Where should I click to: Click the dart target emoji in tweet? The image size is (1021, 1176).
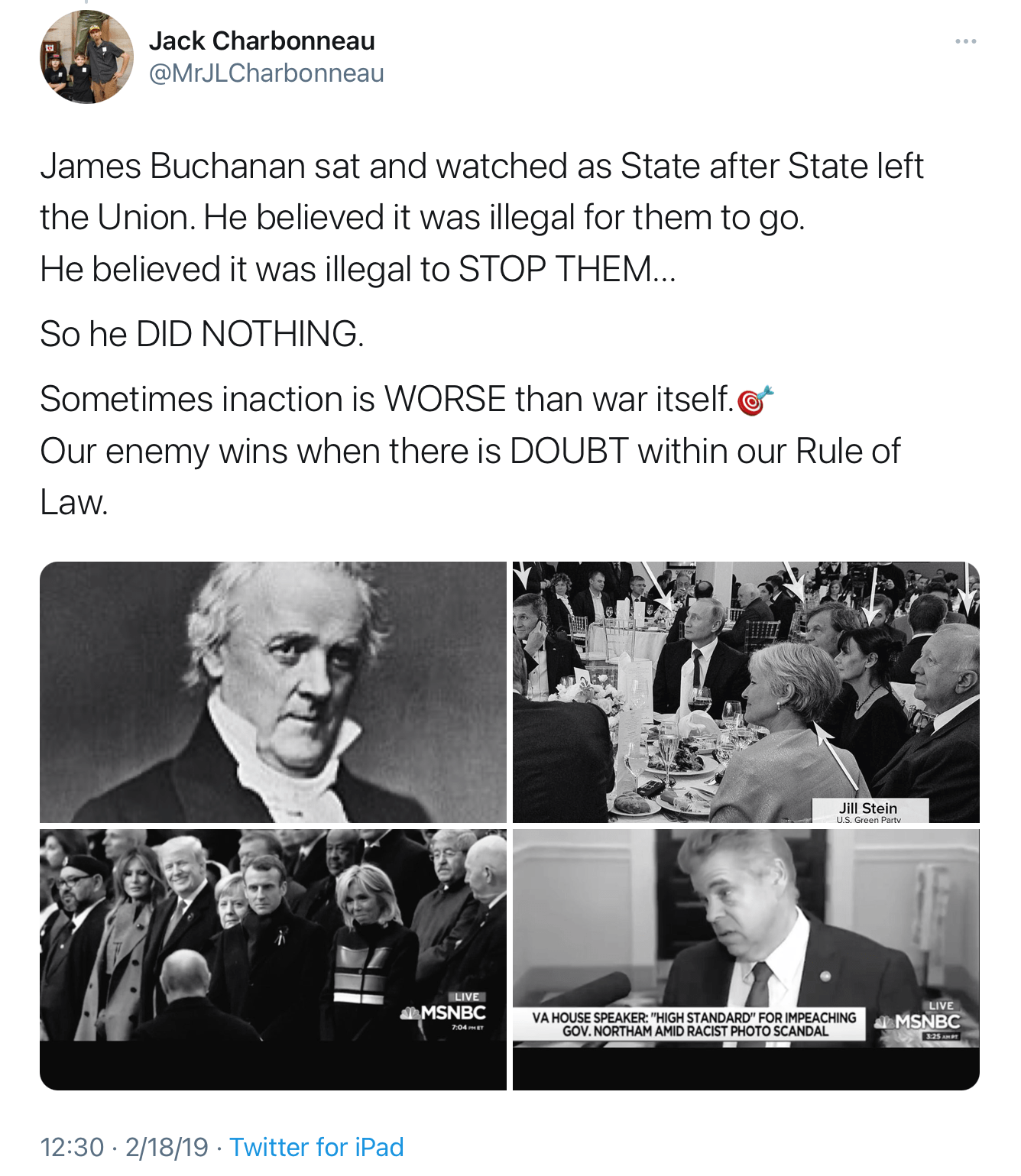pyautogui.click(x=755, y=400)
